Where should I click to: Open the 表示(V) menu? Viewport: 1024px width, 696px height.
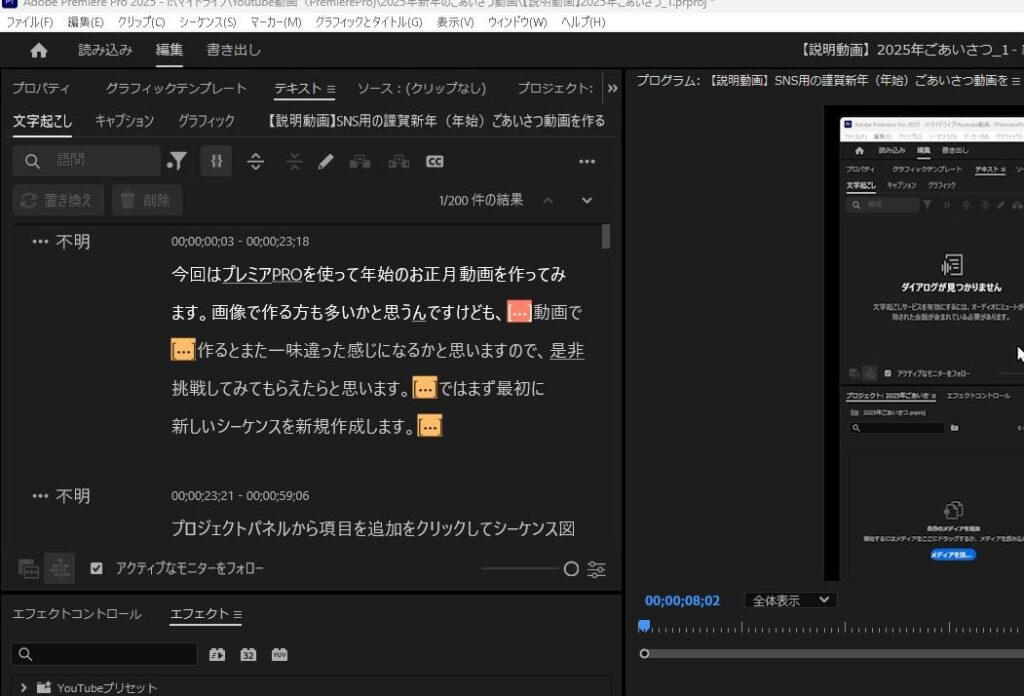pyautogui.click(x=455, y=22)
